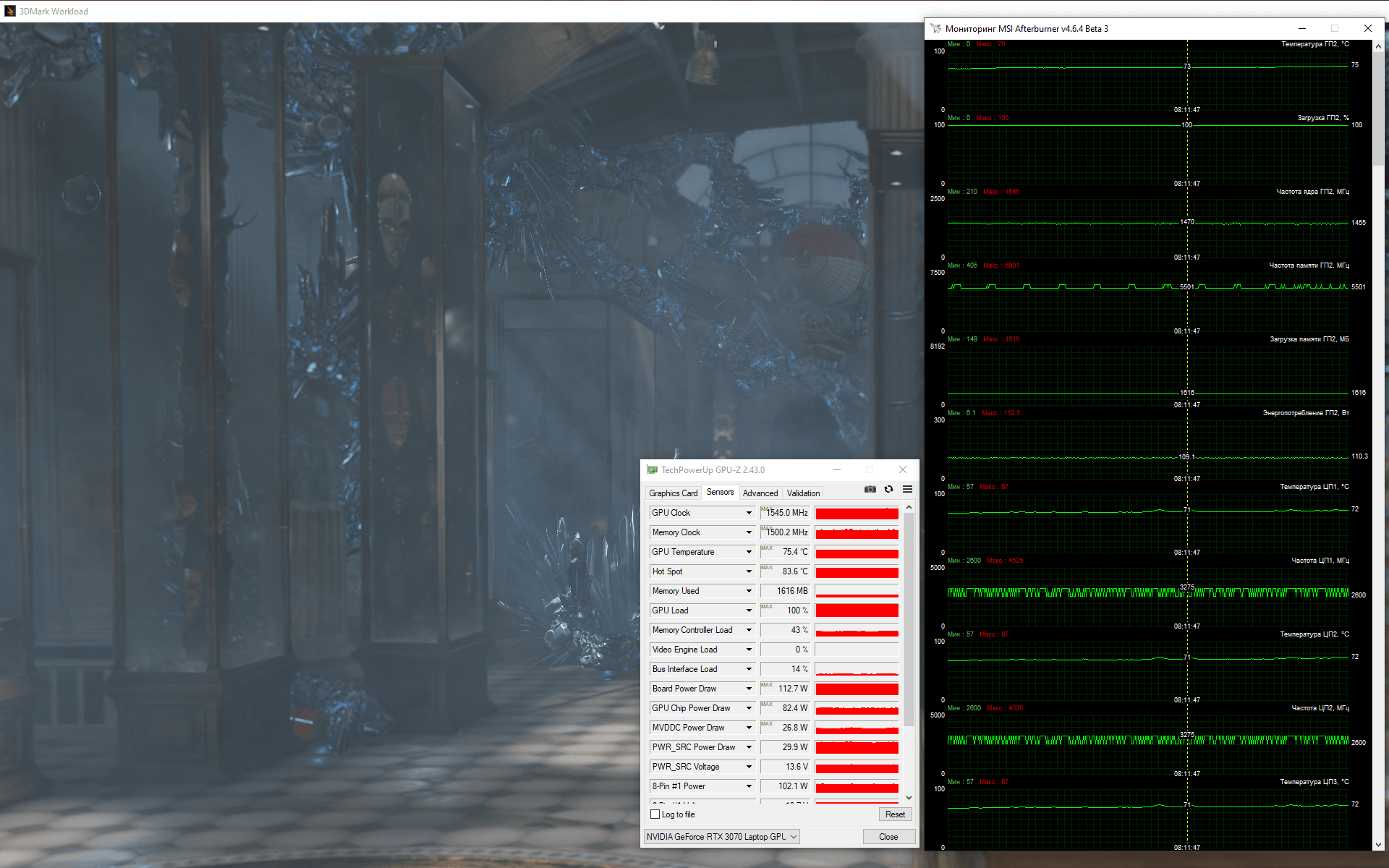Open the Validation tab
Image resolution: width=1389 pixels, height=868 pixels.
[803, 493]
